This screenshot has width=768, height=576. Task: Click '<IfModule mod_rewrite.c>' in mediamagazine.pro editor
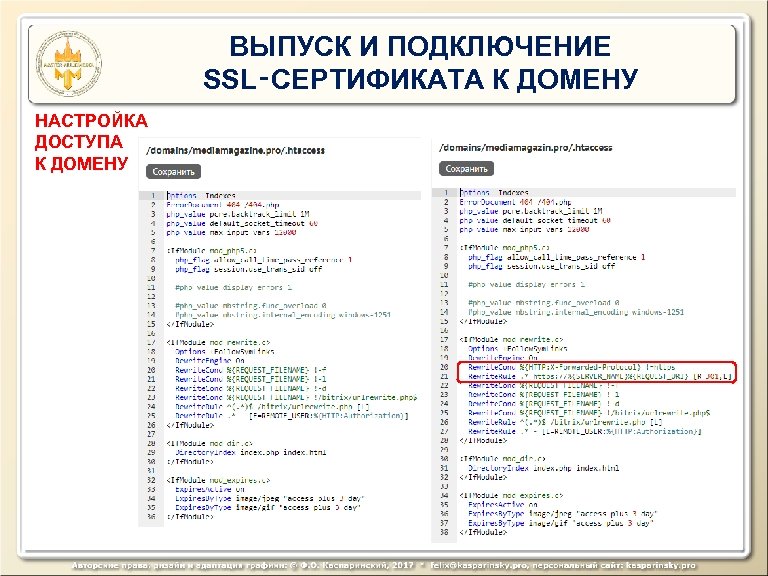218,342
